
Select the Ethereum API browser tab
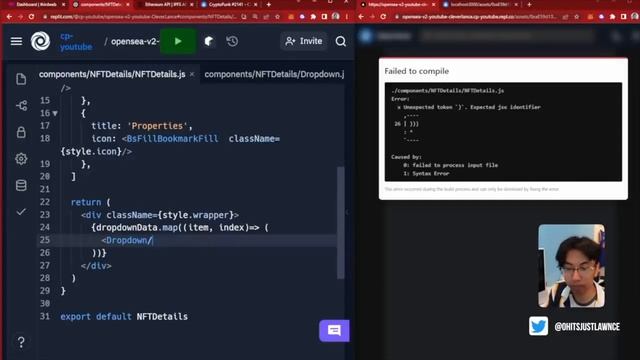coord(164,4)
